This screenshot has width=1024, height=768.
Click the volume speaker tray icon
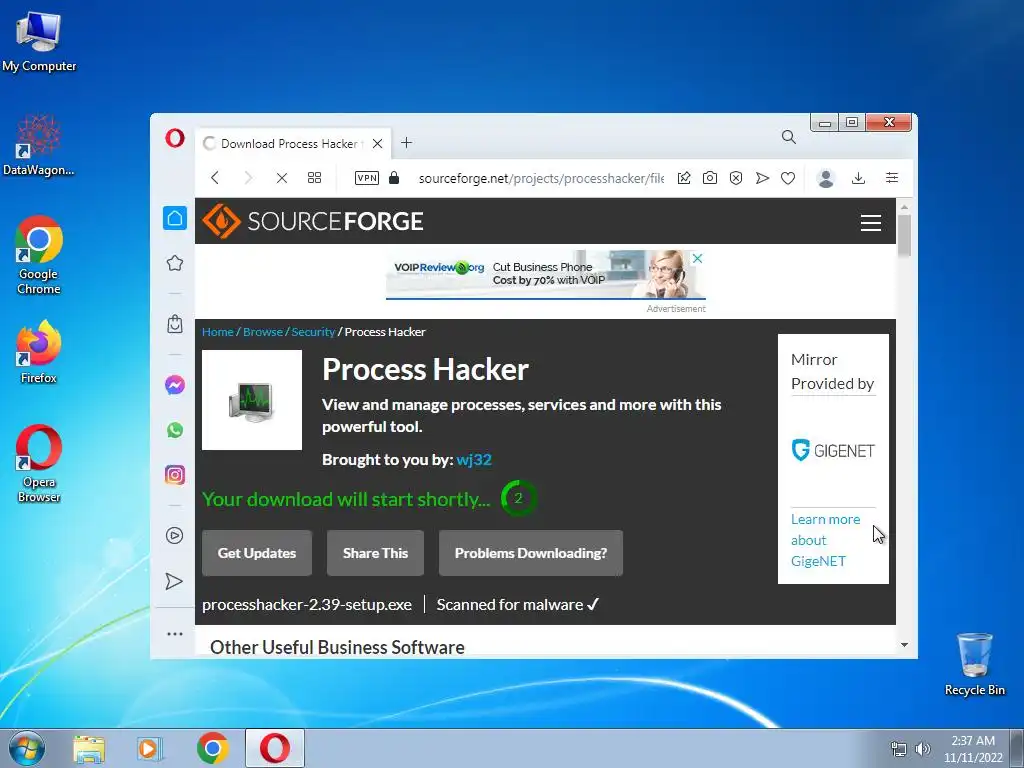point(923,749)
